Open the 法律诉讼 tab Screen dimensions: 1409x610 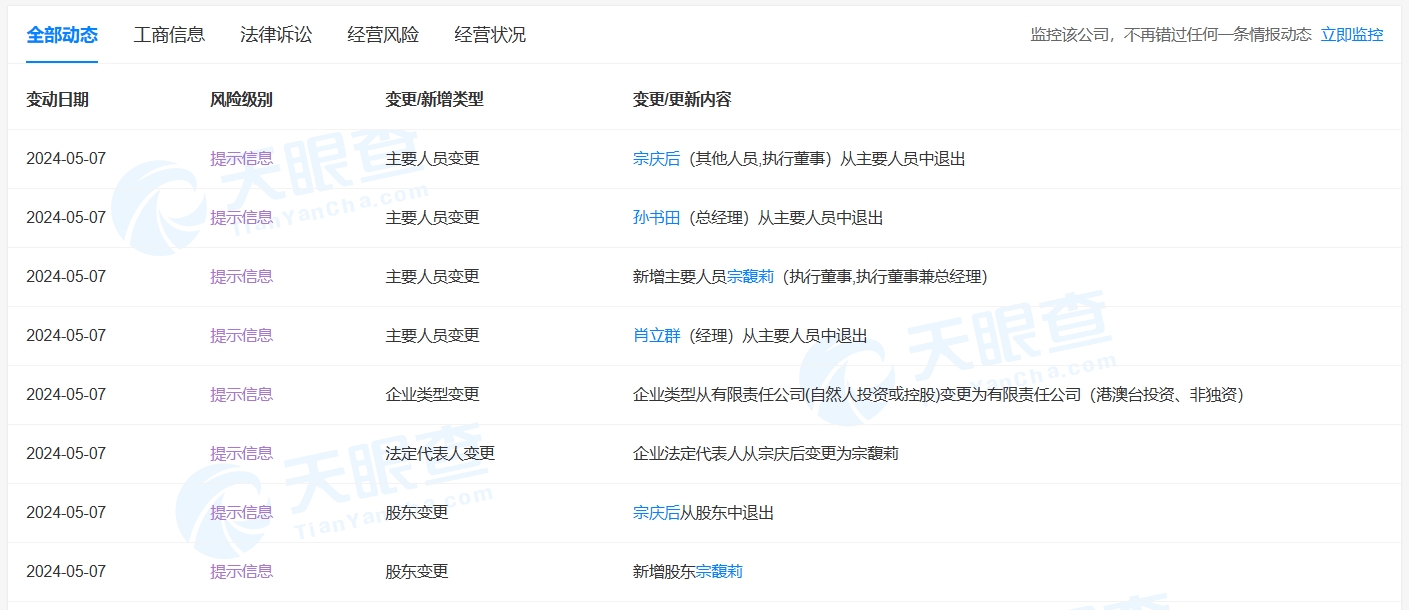276,35
